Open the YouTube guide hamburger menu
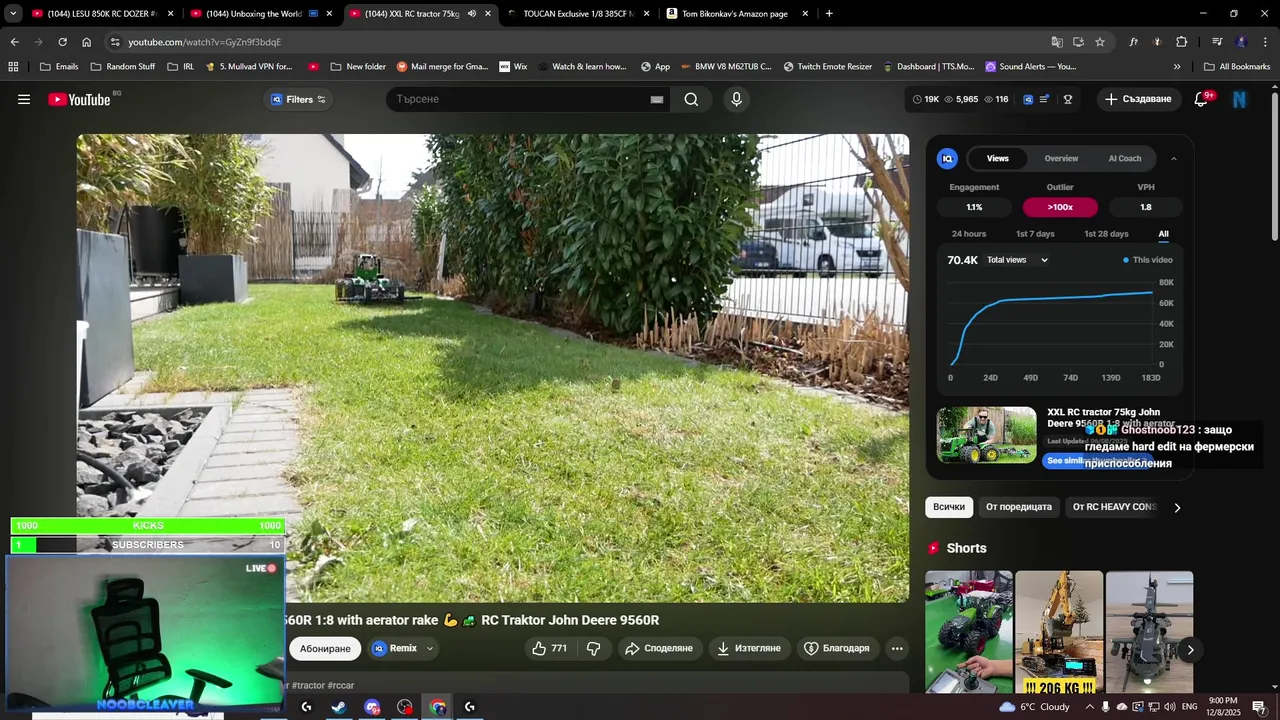 (24, 99)
